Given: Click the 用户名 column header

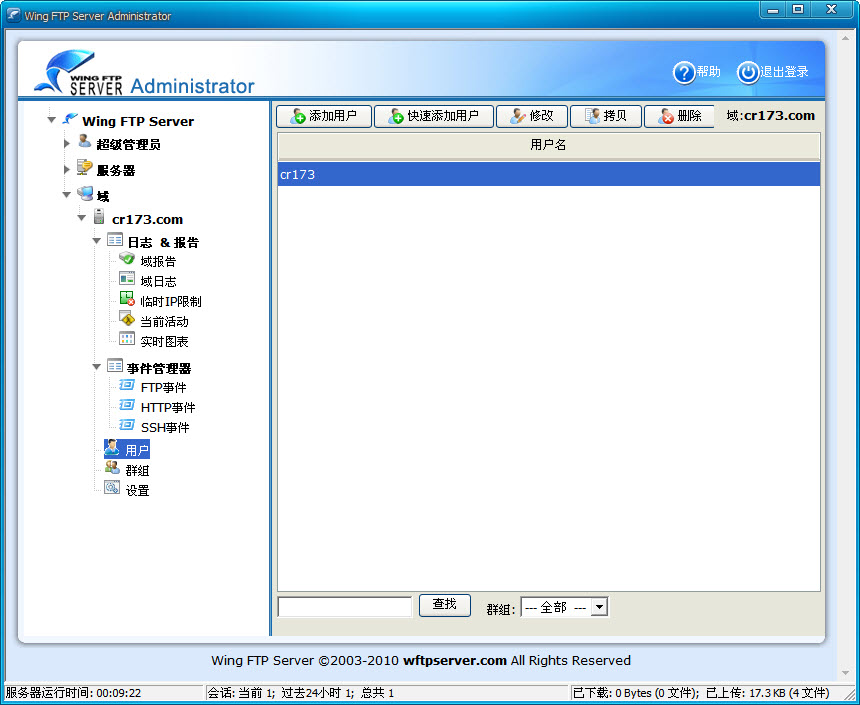Looking at the screenshot, I should [x=548, y=145].
